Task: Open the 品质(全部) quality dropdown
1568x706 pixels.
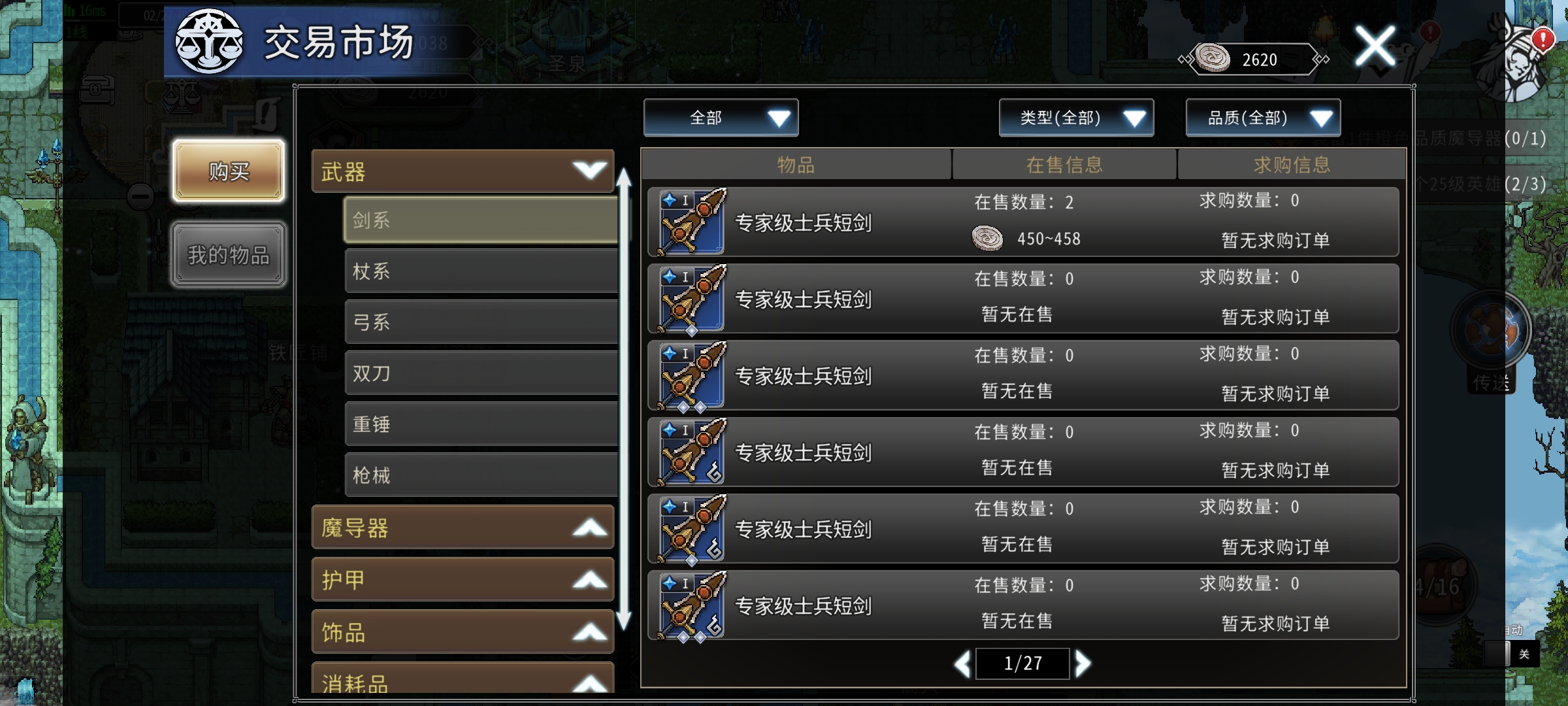Action: (x=1263, y=118)
